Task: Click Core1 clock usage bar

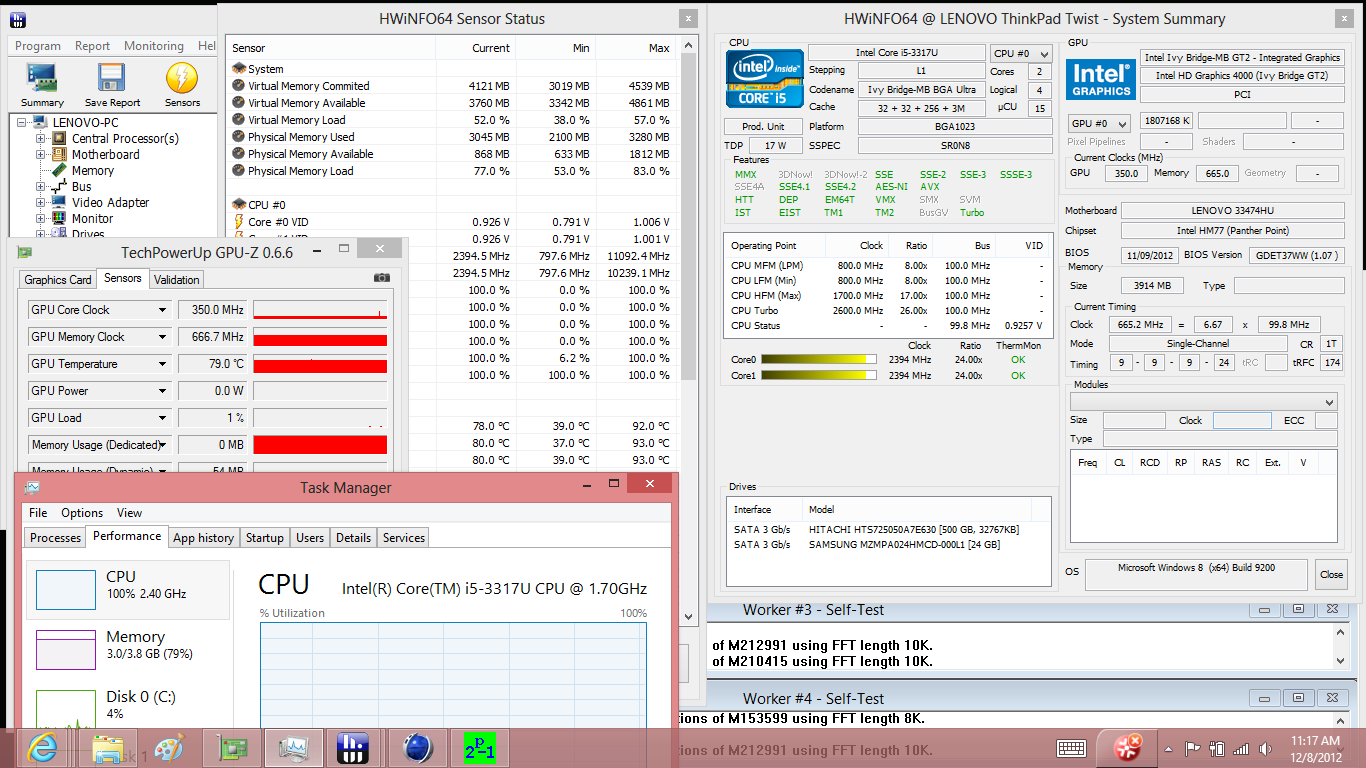Action: pyautogui.click(x=819, y=376)
